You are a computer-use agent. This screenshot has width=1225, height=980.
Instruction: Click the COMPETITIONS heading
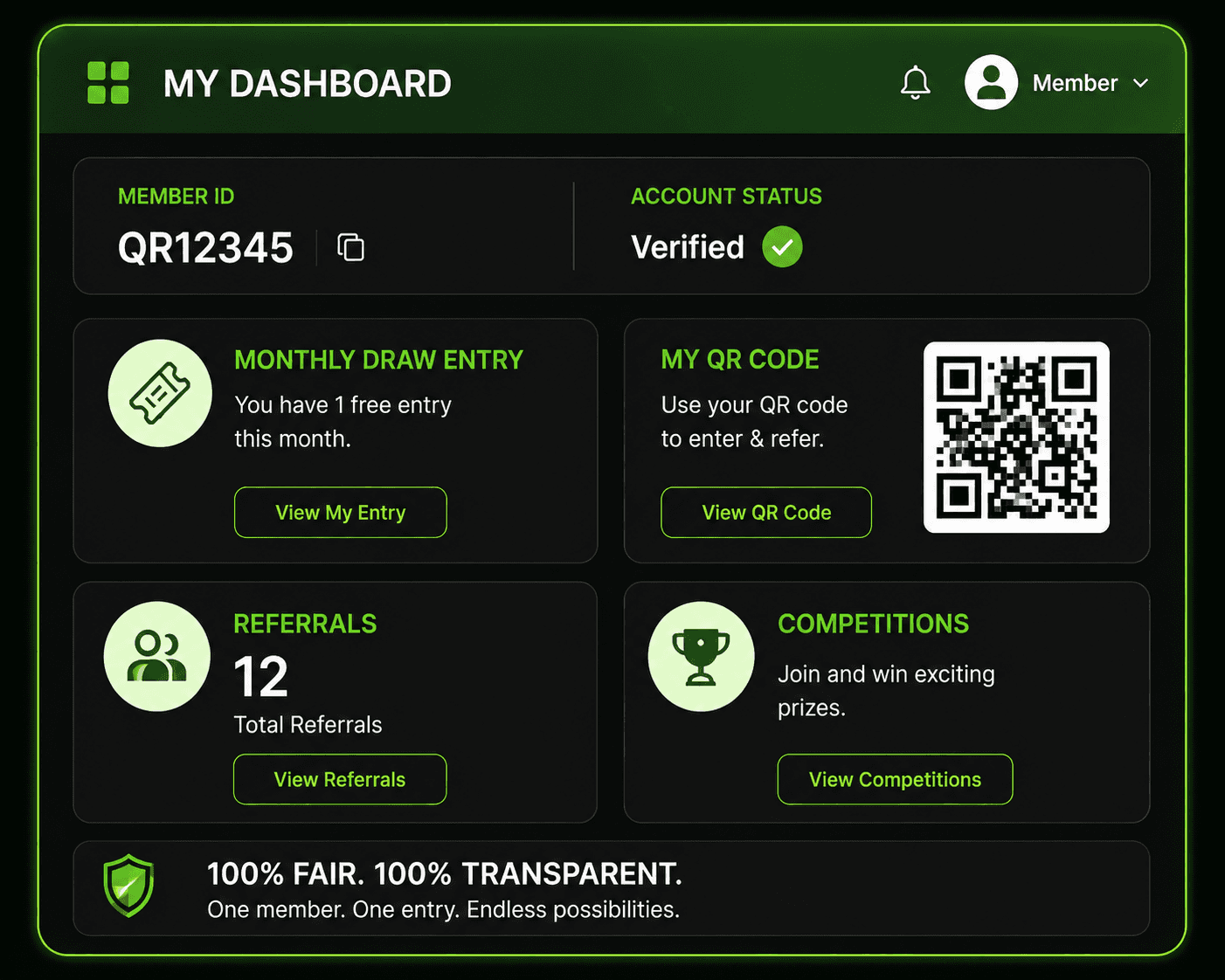[873, 624]
